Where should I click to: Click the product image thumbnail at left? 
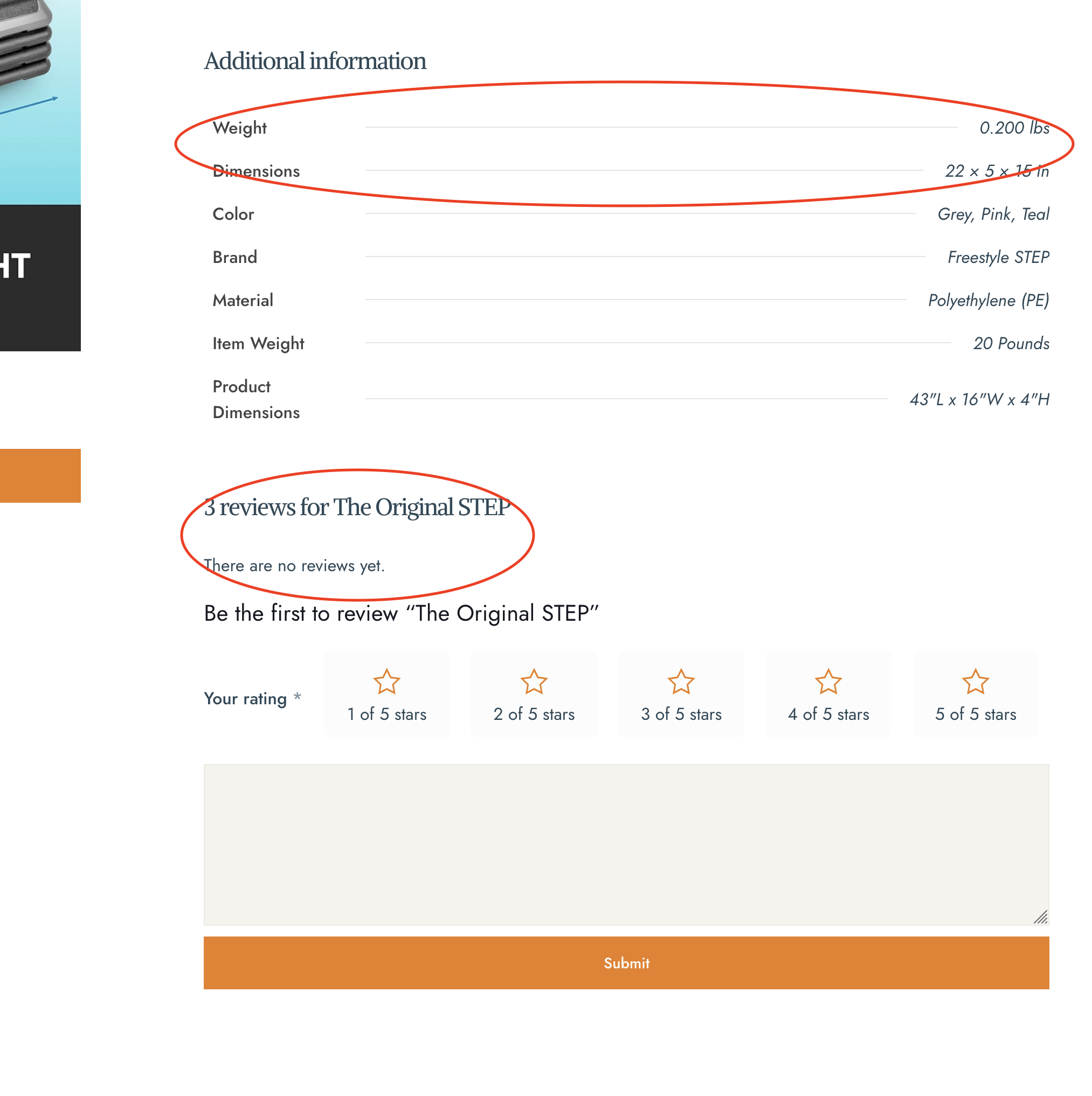40,102
